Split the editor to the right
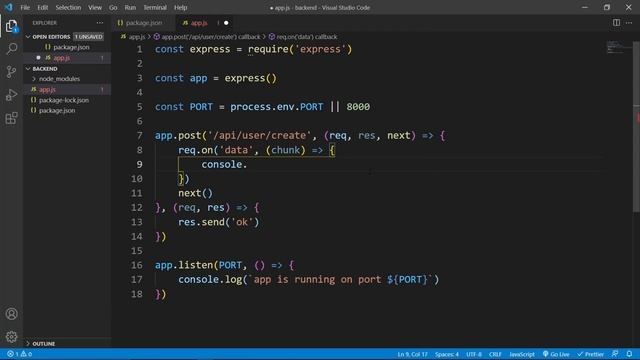 [616, 23]
